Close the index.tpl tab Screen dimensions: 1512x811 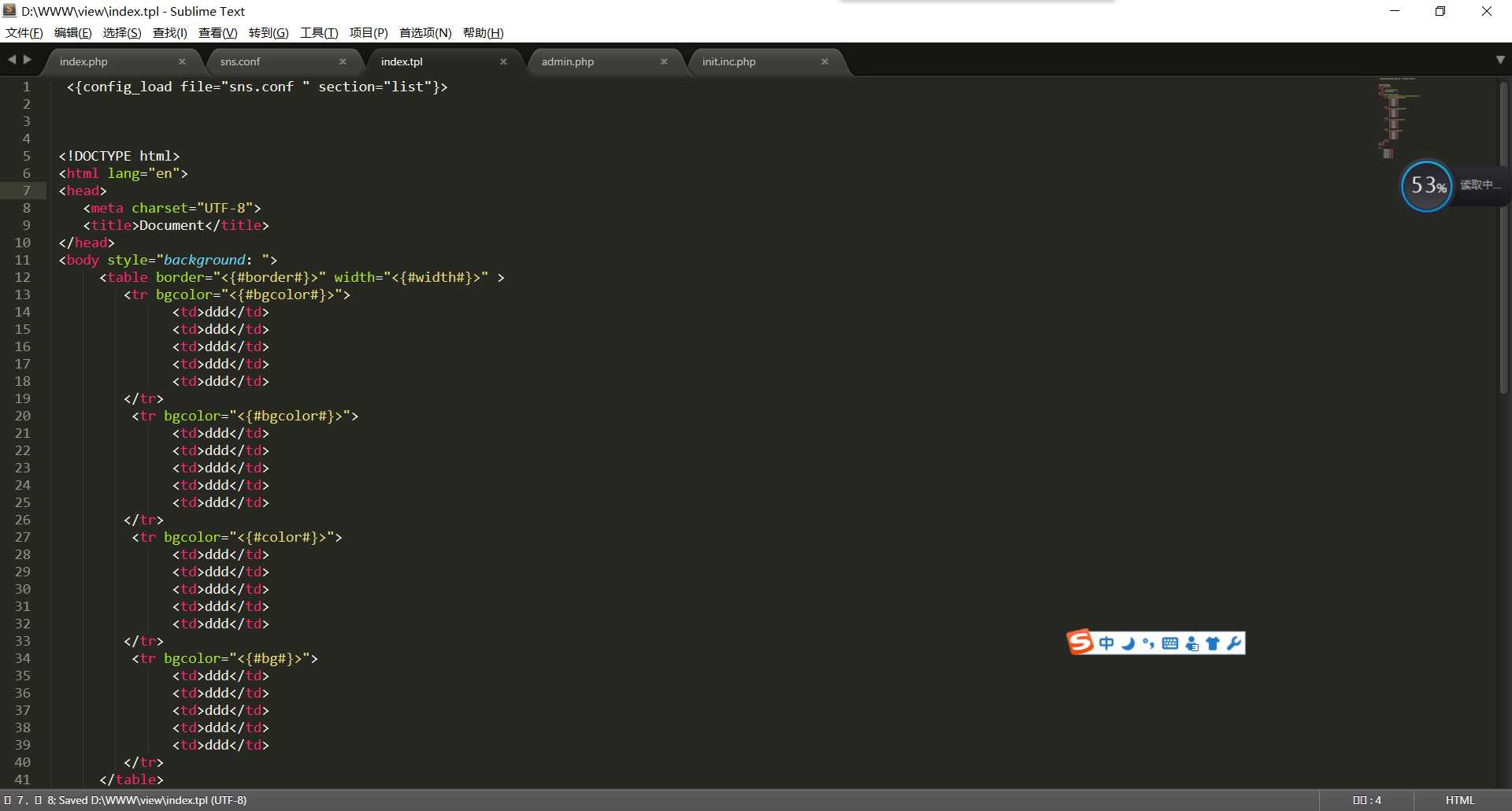[503, 61]
